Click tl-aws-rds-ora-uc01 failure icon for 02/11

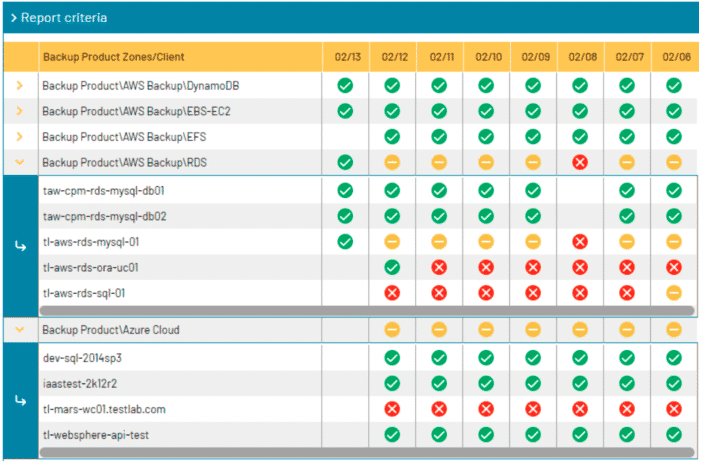pos(439,267)
